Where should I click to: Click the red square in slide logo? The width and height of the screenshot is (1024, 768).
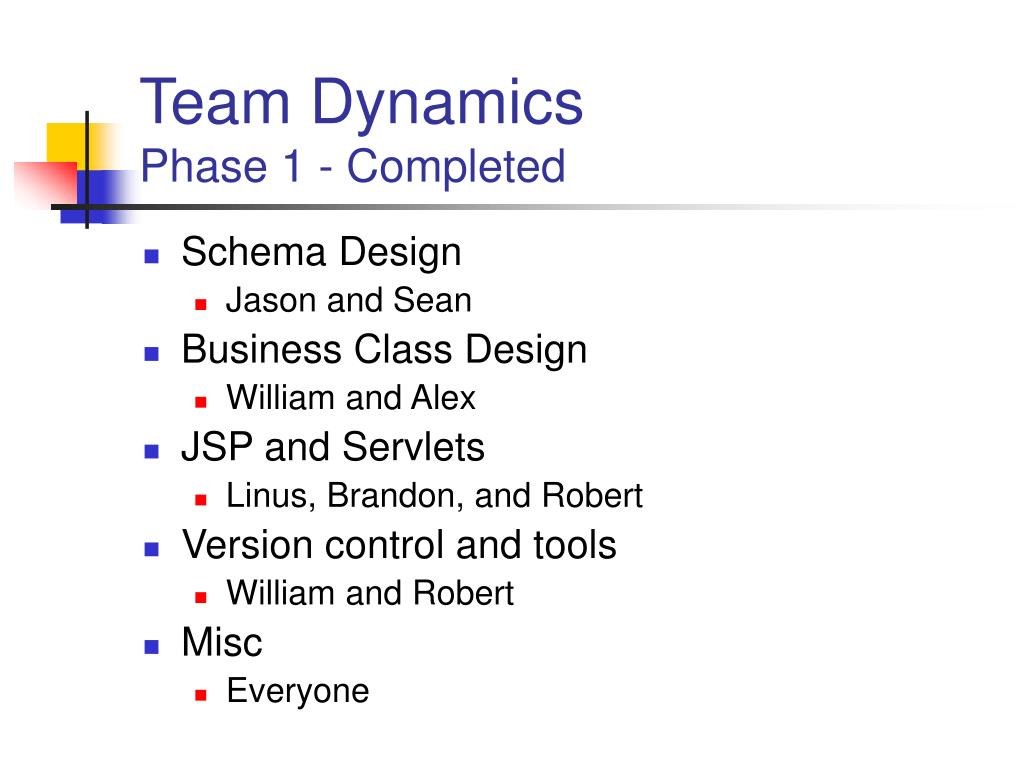point(46,182)
